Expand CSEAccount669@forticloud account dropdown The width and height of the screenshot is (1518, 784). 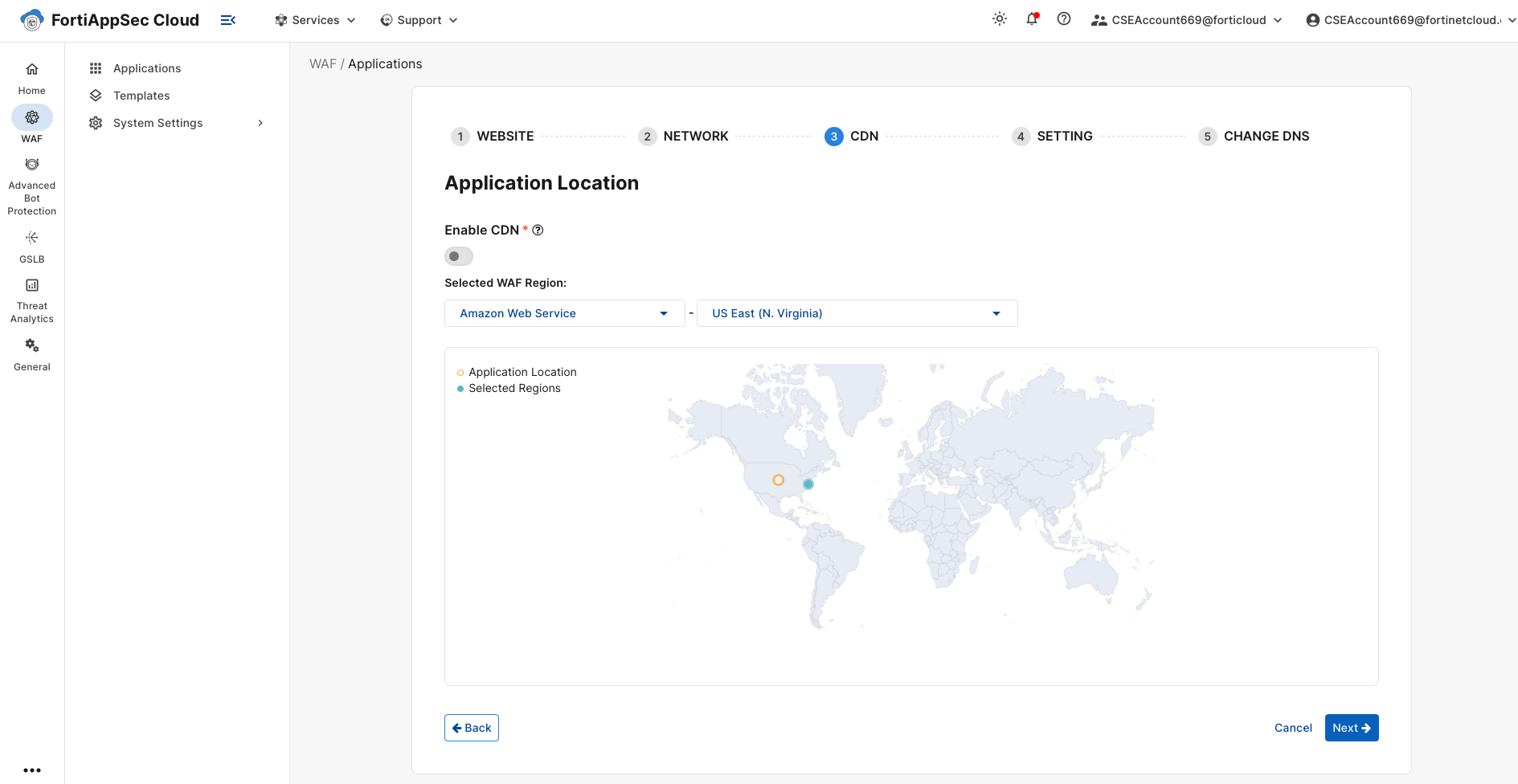tap(1187, 20)
